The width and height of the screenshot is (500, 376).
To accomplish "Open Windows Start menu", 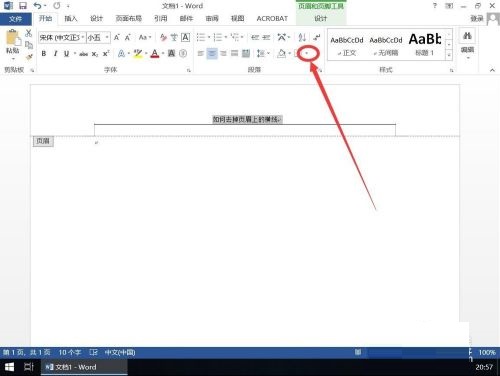I will 9,367.
